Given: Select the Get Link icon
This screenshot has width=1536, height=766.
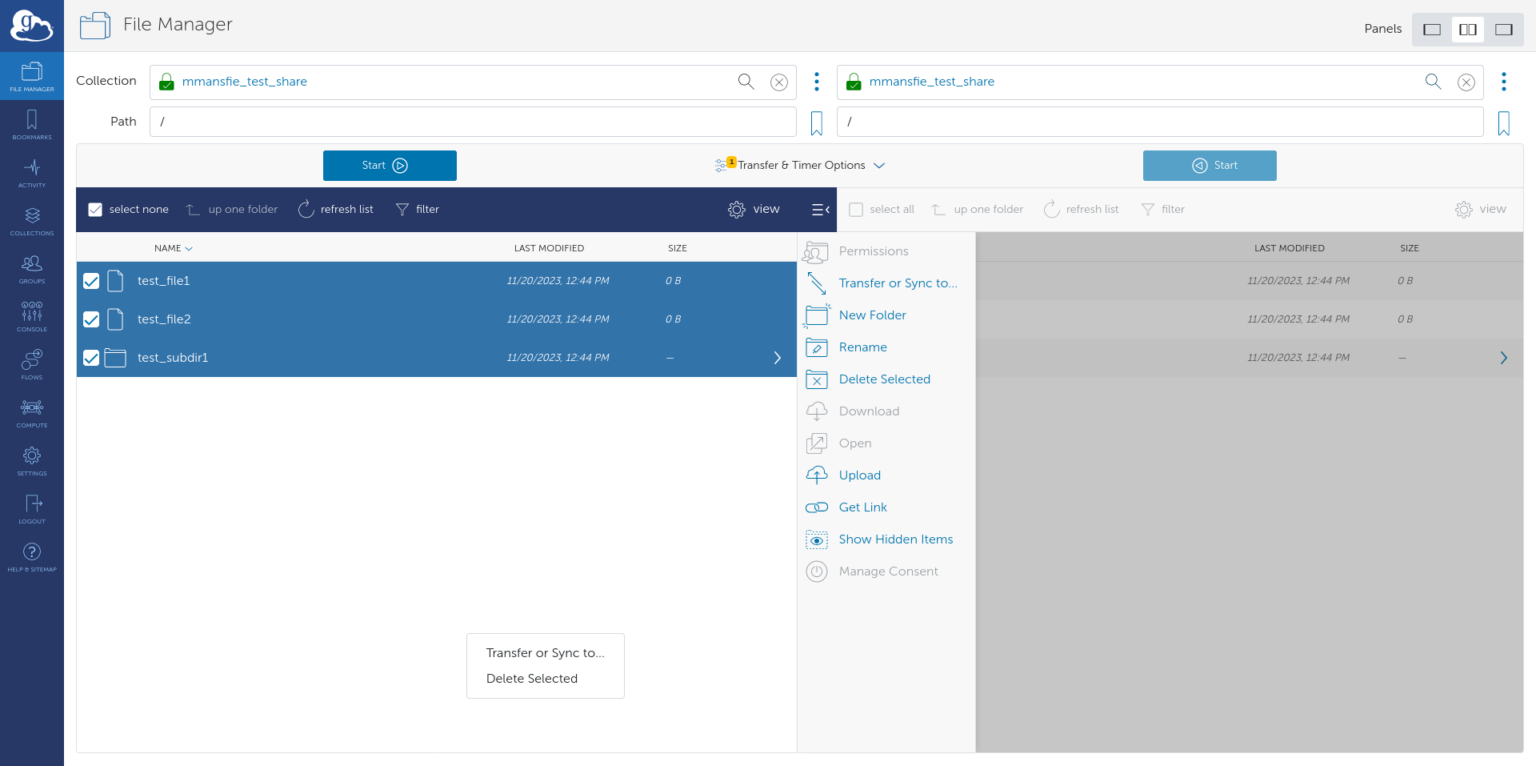Looking at the screenshot, I should click(816, 507).
